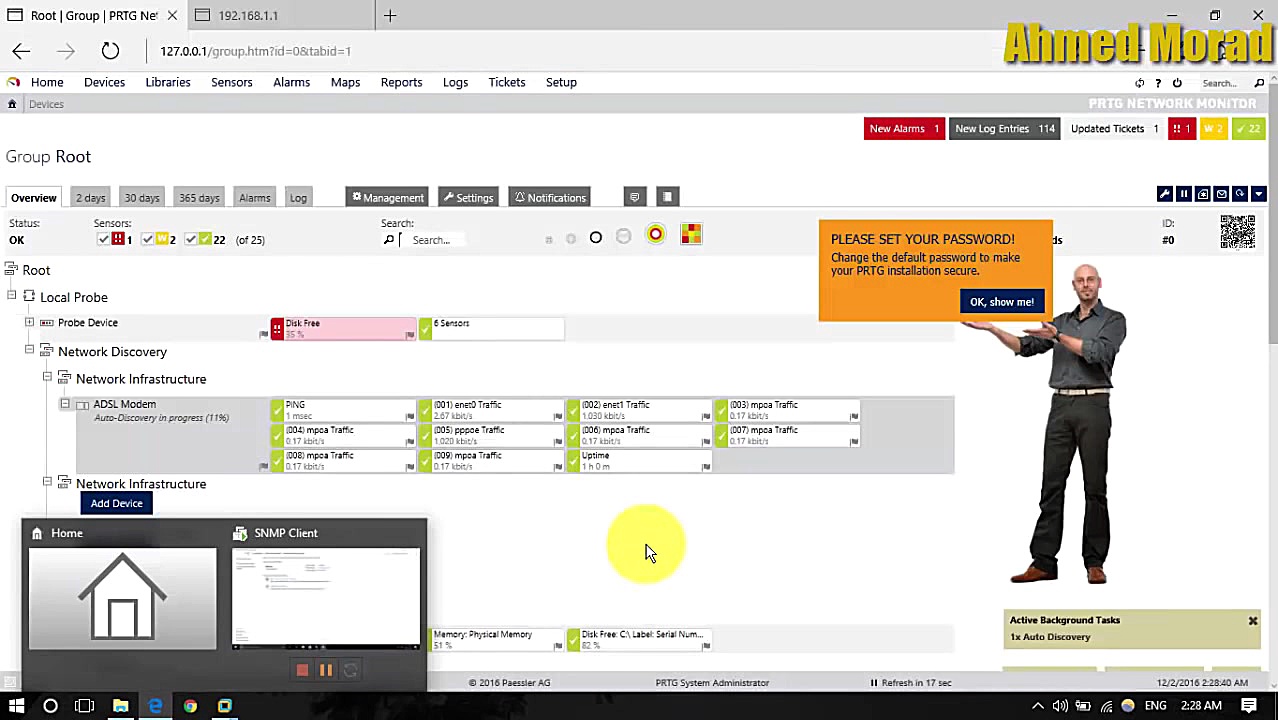The height and width of the screenshot is (720, 1278).
Task: Click the envelope send-link icon
Action: [x=1221, y=194]
